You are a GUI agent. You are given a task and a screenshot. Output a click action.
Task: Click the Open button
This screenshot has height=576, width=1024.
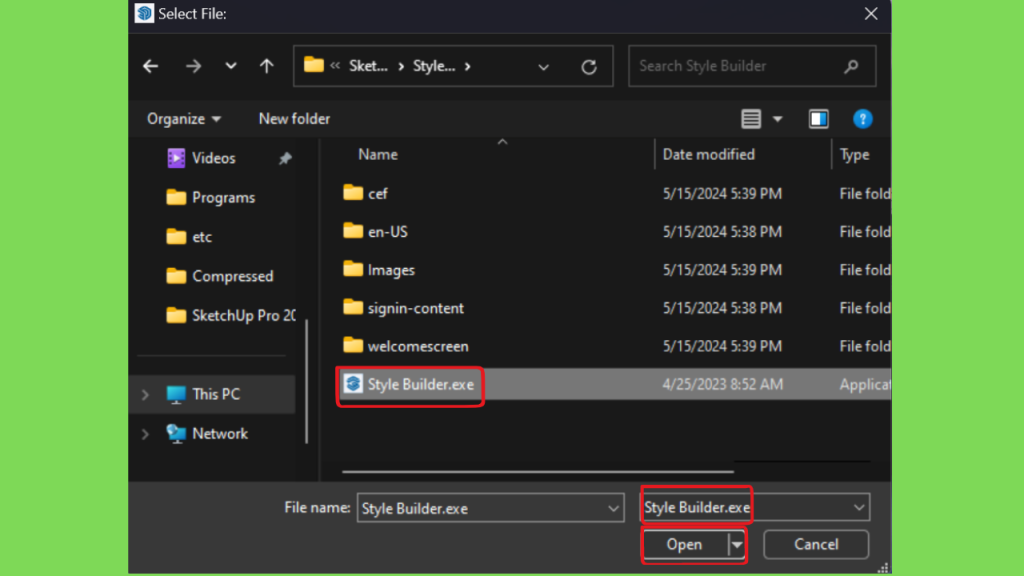(x=685, y=545)
